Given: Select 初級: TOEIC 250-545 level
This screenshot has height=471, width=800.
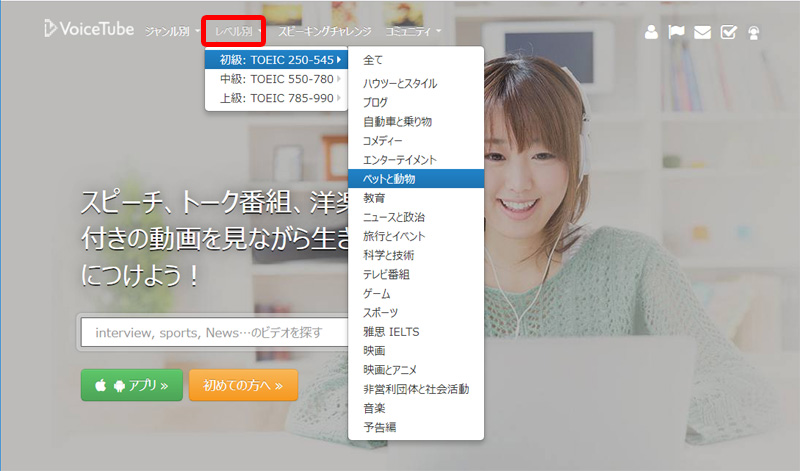Looking at the screenshot, I should pos(274,60).
